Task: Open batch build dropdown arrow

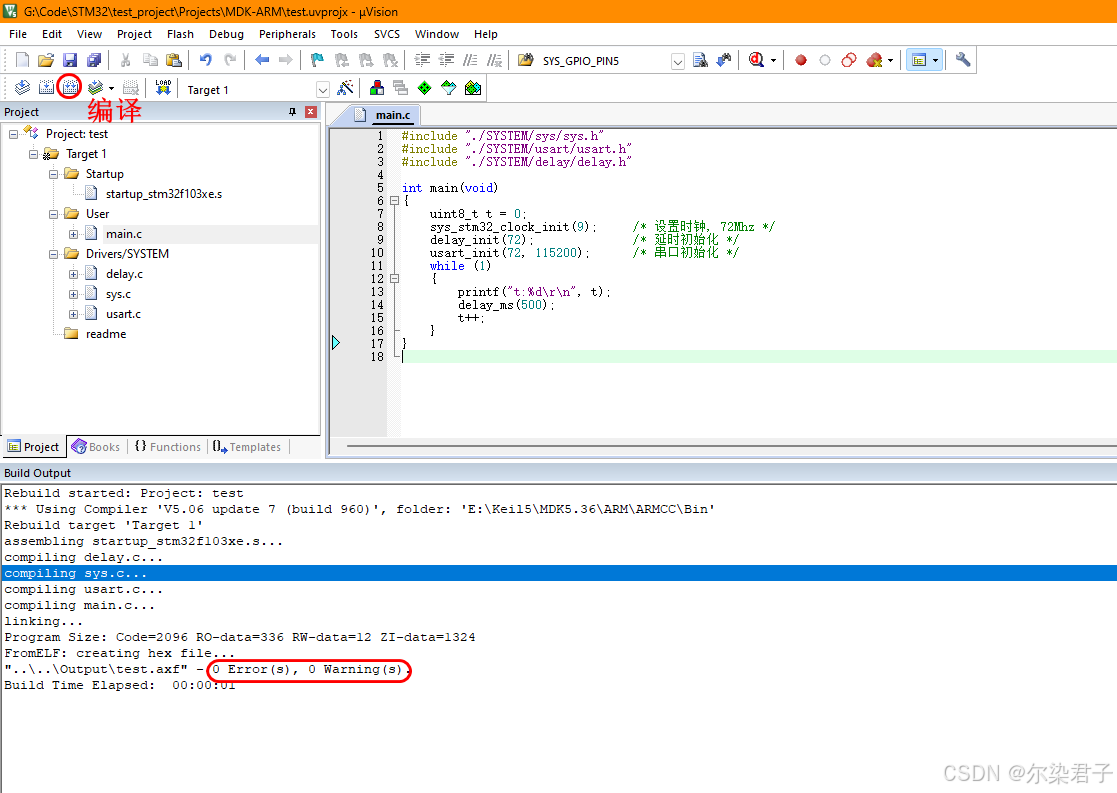Action: pyautogui.click(x=111, y=89)
